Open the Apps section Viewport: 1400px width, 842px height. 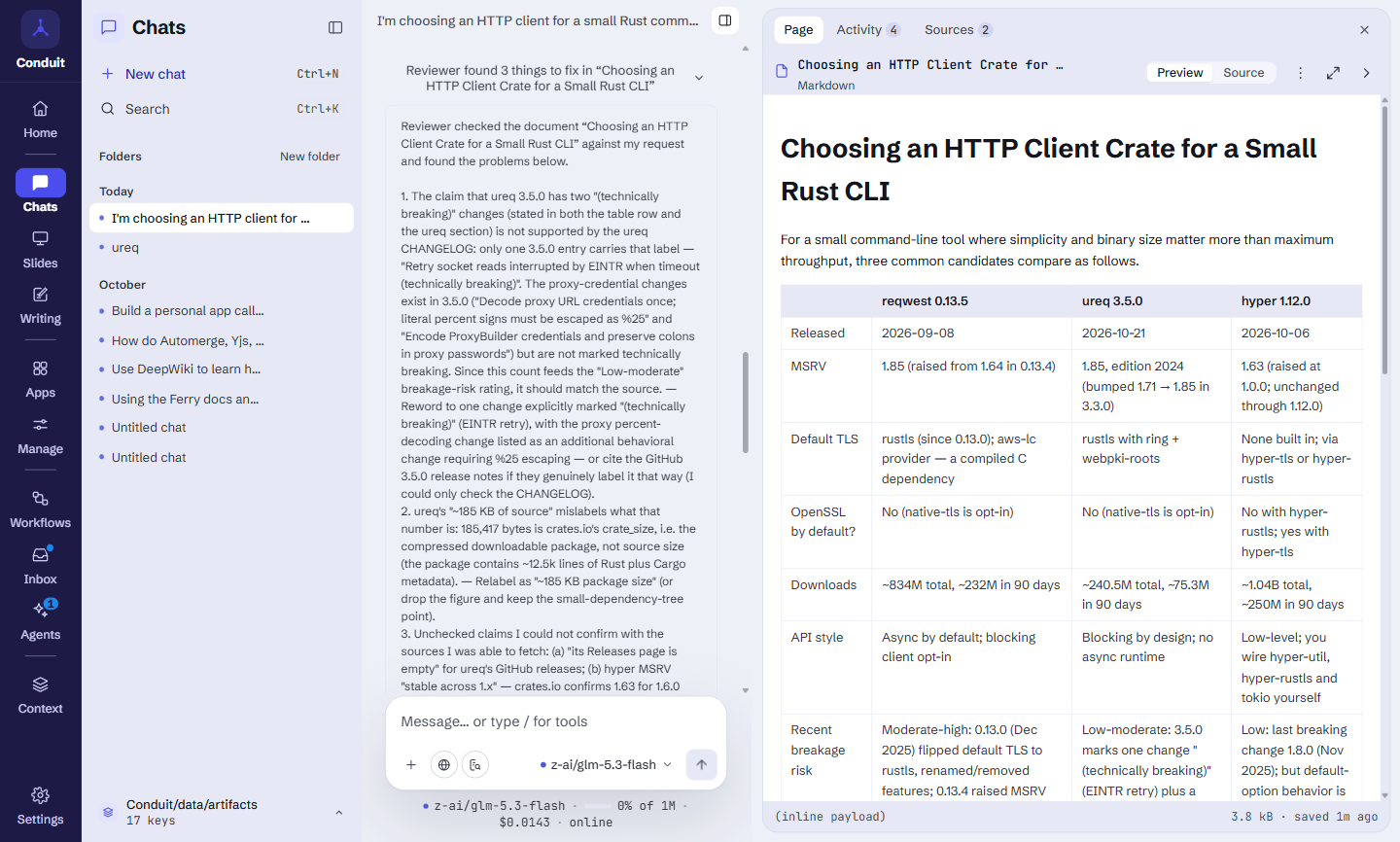pos(40,379)
